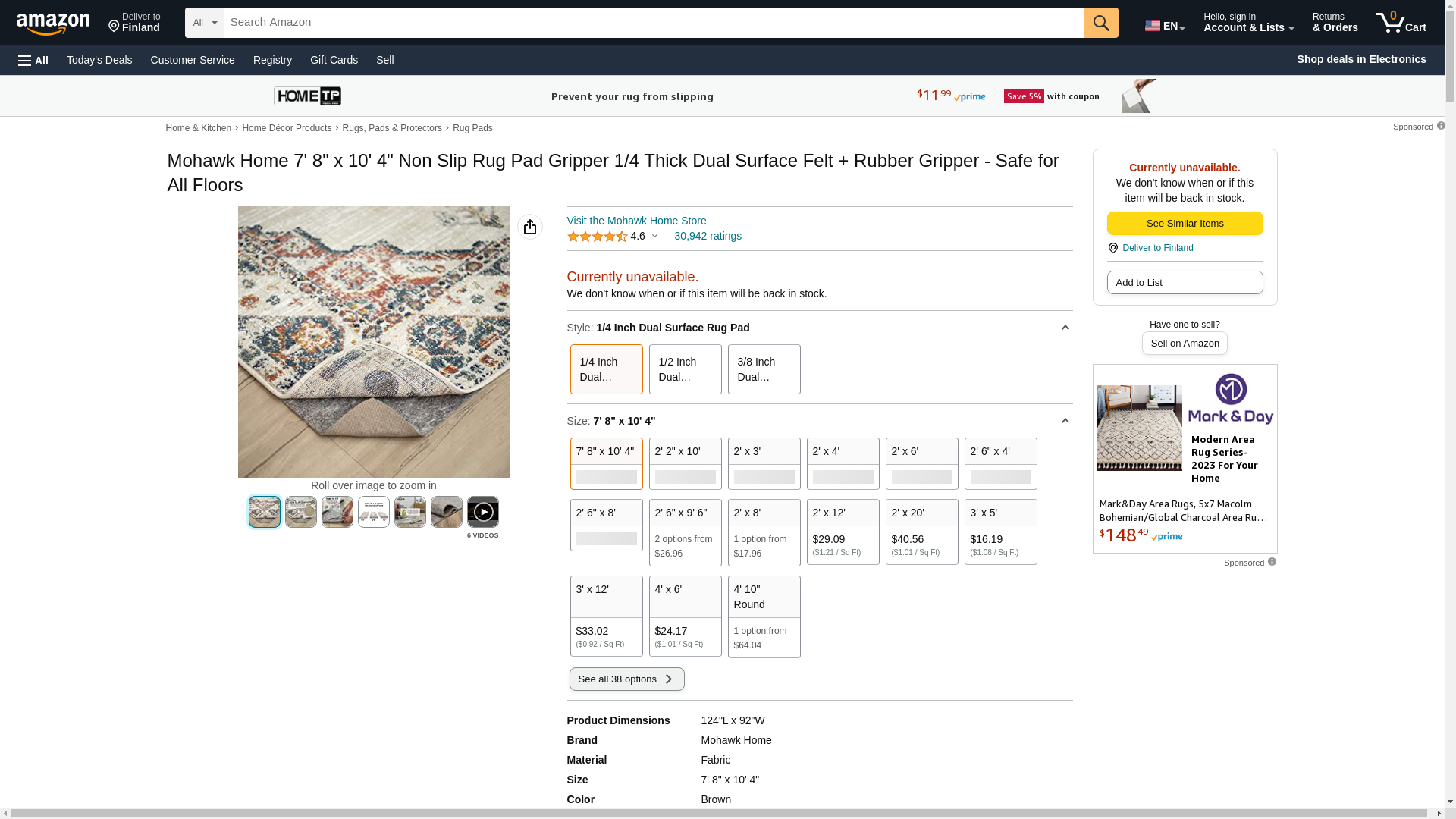Click the star rating icons

[597, 237]
